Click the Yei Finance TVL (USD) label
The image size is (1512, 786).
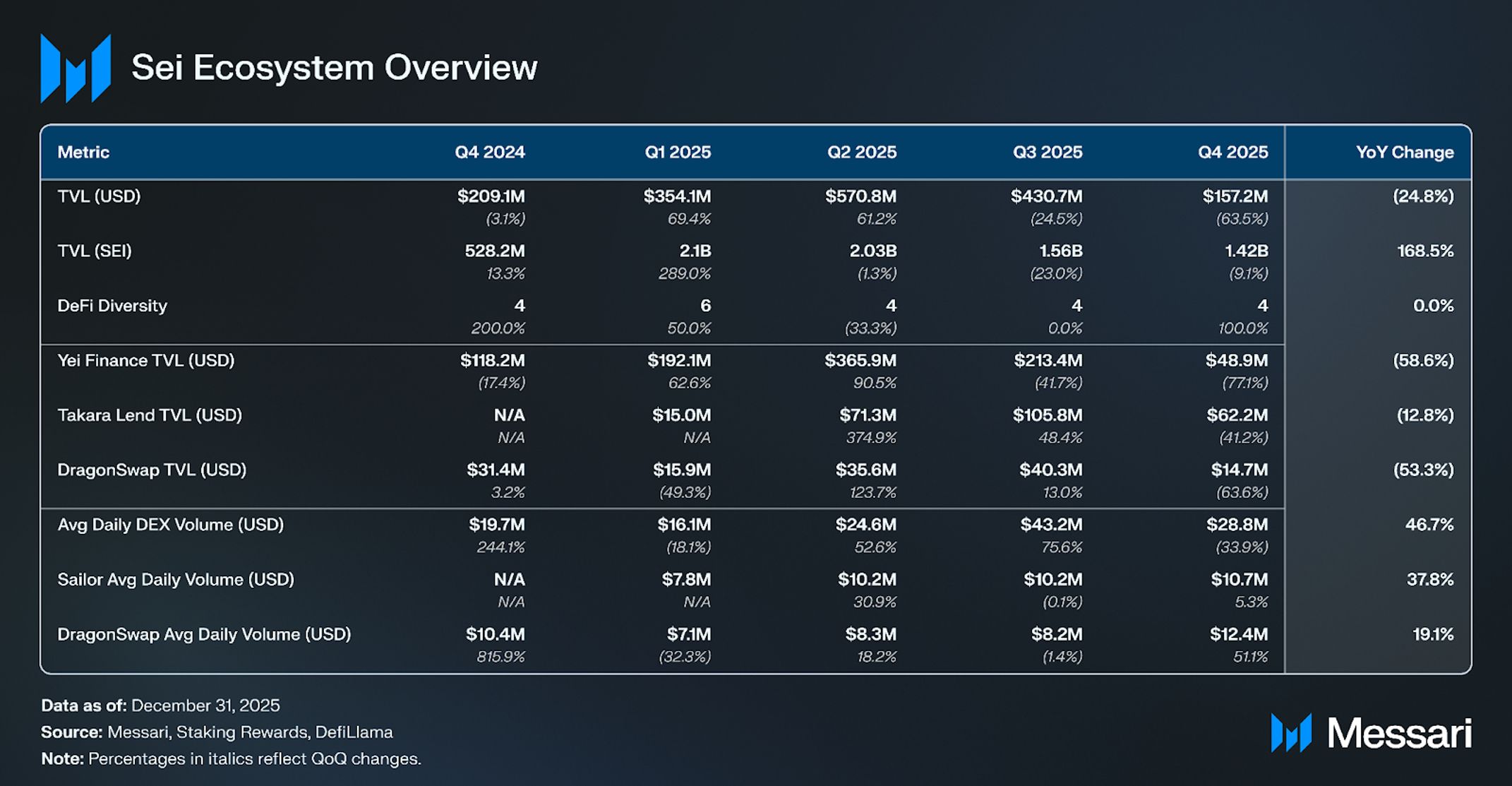(x=145, y=361)
